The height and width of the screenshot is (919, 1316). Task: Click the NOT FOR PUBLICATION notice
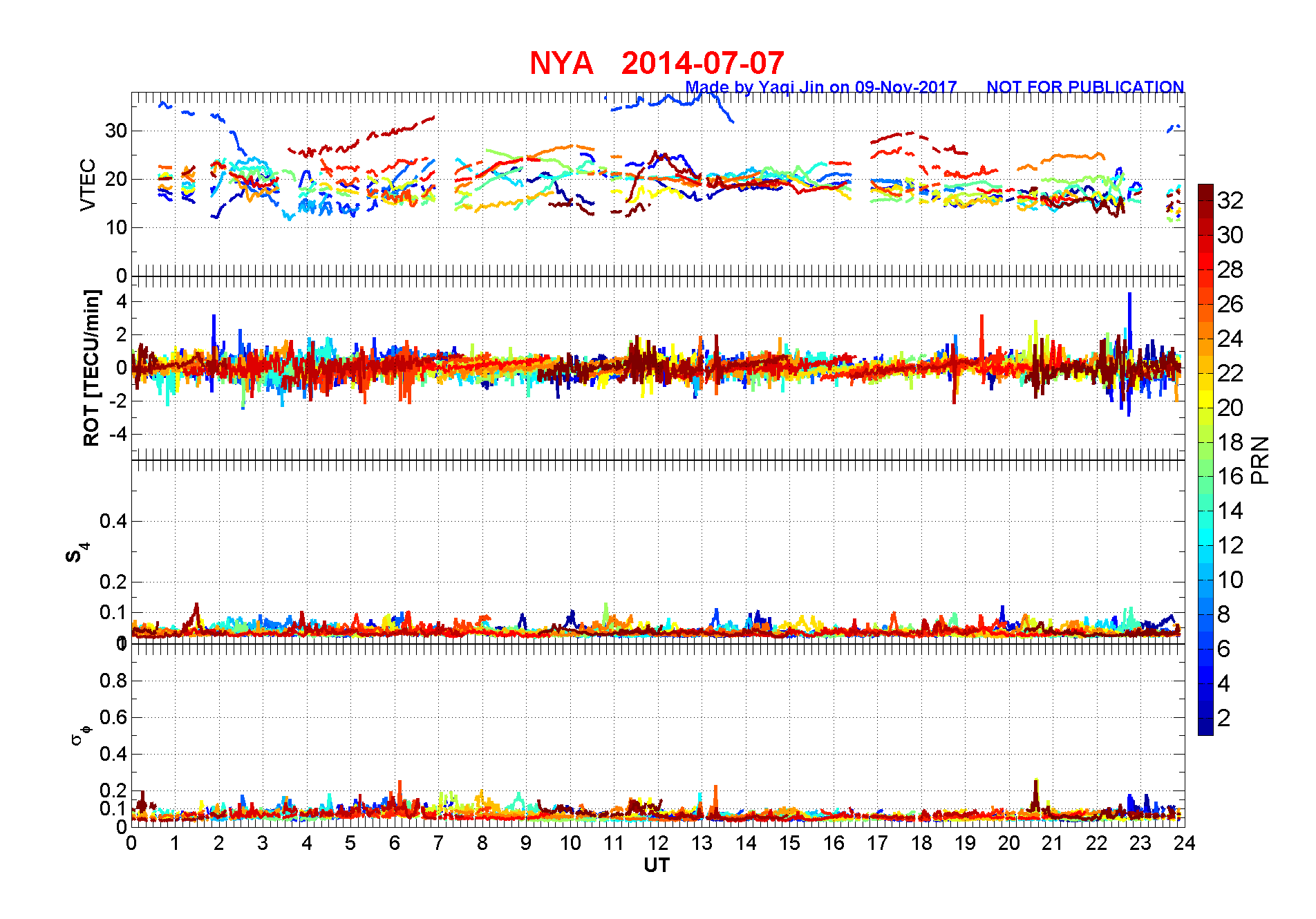pyautogui.click(x=1085, y=87)
